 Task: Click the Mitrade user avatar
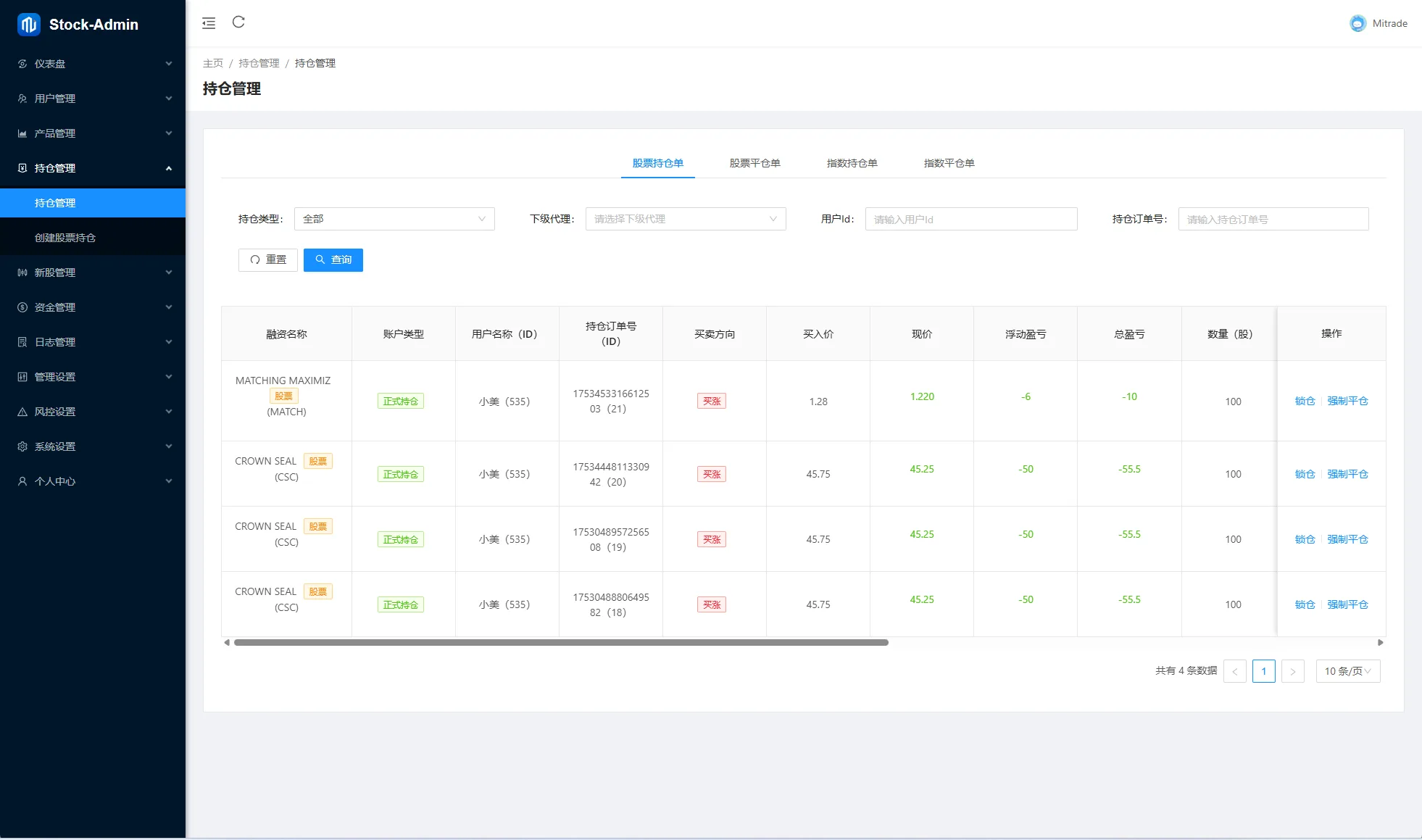point(1357,23)
